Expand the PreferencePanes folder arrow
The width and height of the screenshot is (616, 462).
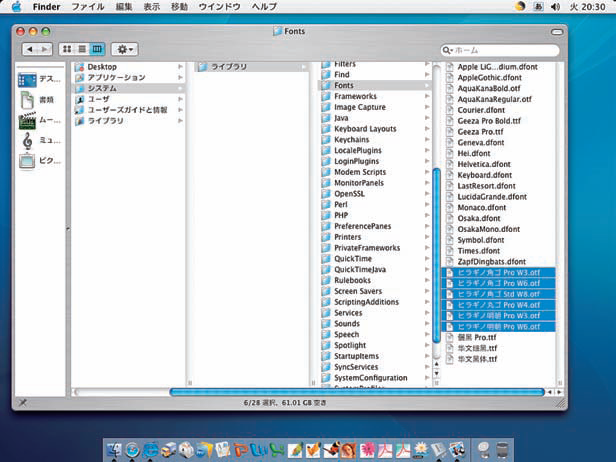click(427, 226)
